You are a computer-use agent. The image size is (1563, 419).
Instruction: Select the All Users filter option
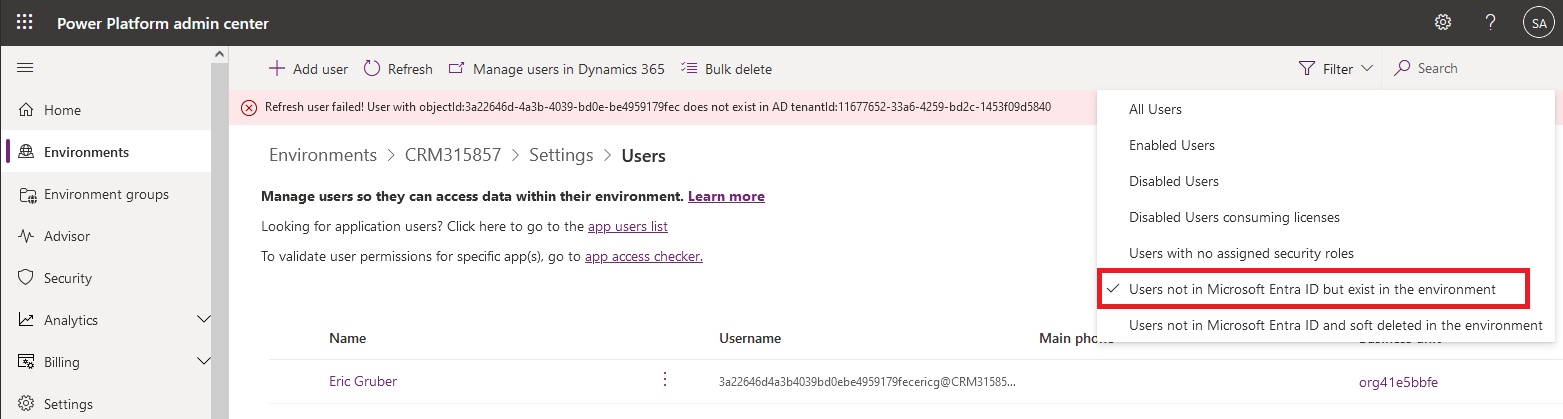(1155, 109)
